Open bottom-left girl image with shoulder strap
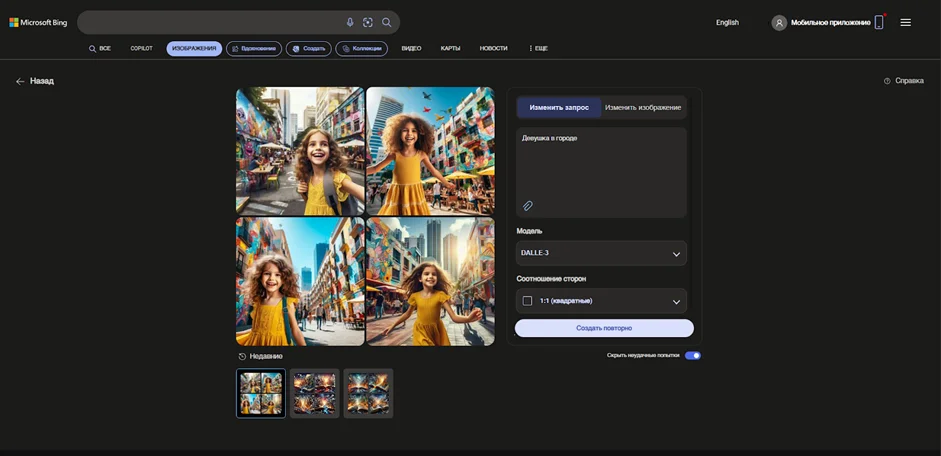 (x=300, y=281)
